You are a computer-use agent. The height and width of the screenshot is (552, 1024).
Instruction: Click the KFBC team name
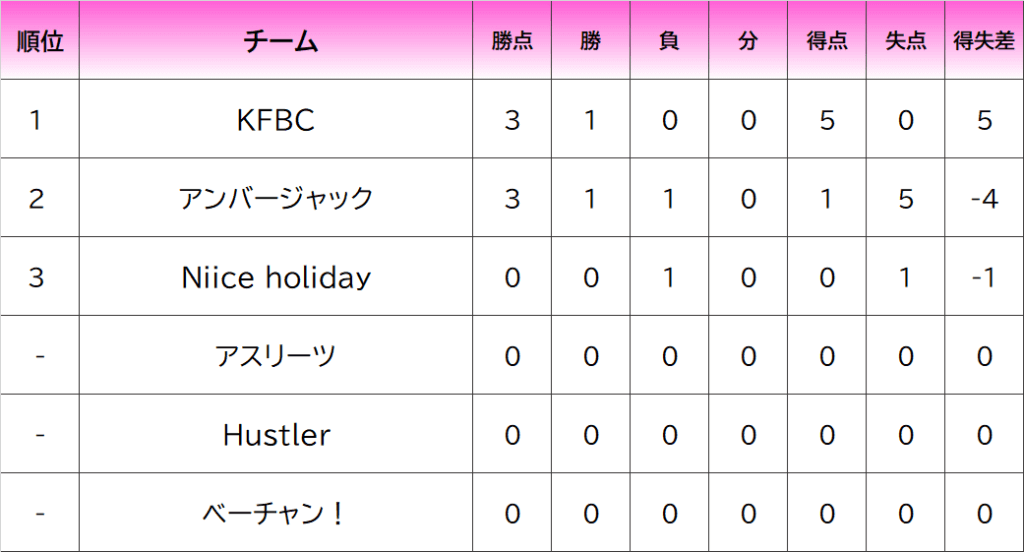(276, 120)
